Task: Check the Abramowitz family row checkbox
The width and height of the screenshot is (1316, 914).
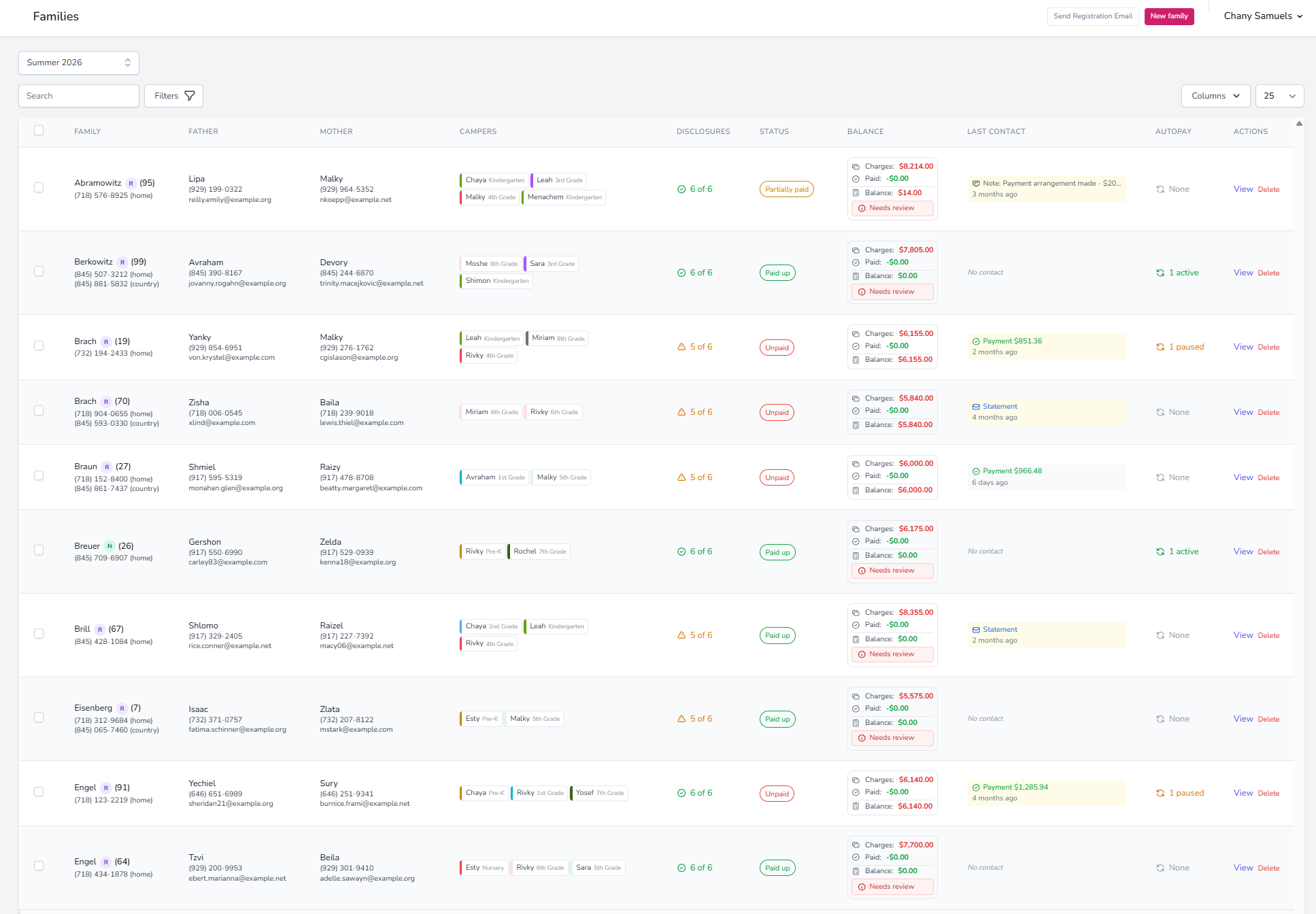Action: (x=39, y=188)
